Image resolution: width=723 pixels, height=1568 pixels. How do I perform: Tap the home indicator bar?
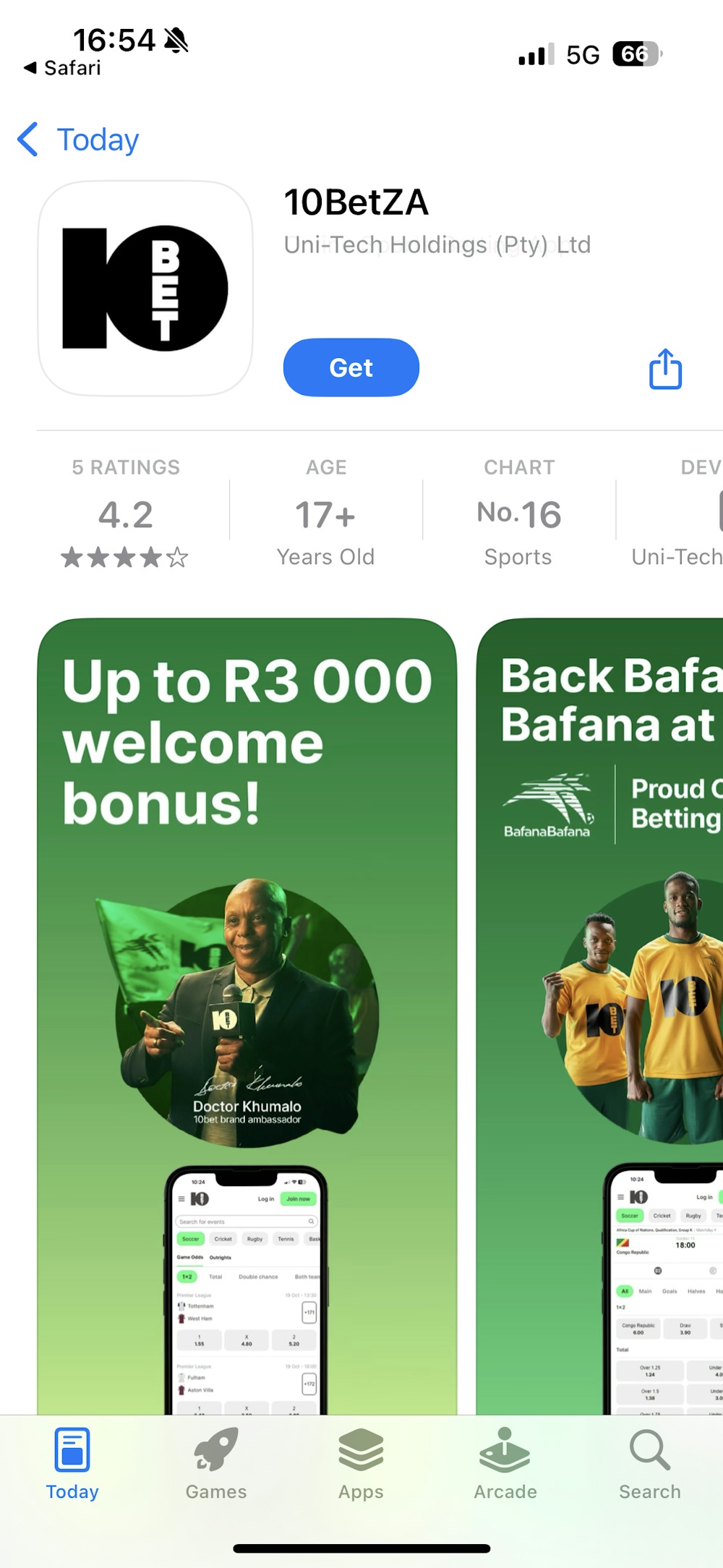361,1541
